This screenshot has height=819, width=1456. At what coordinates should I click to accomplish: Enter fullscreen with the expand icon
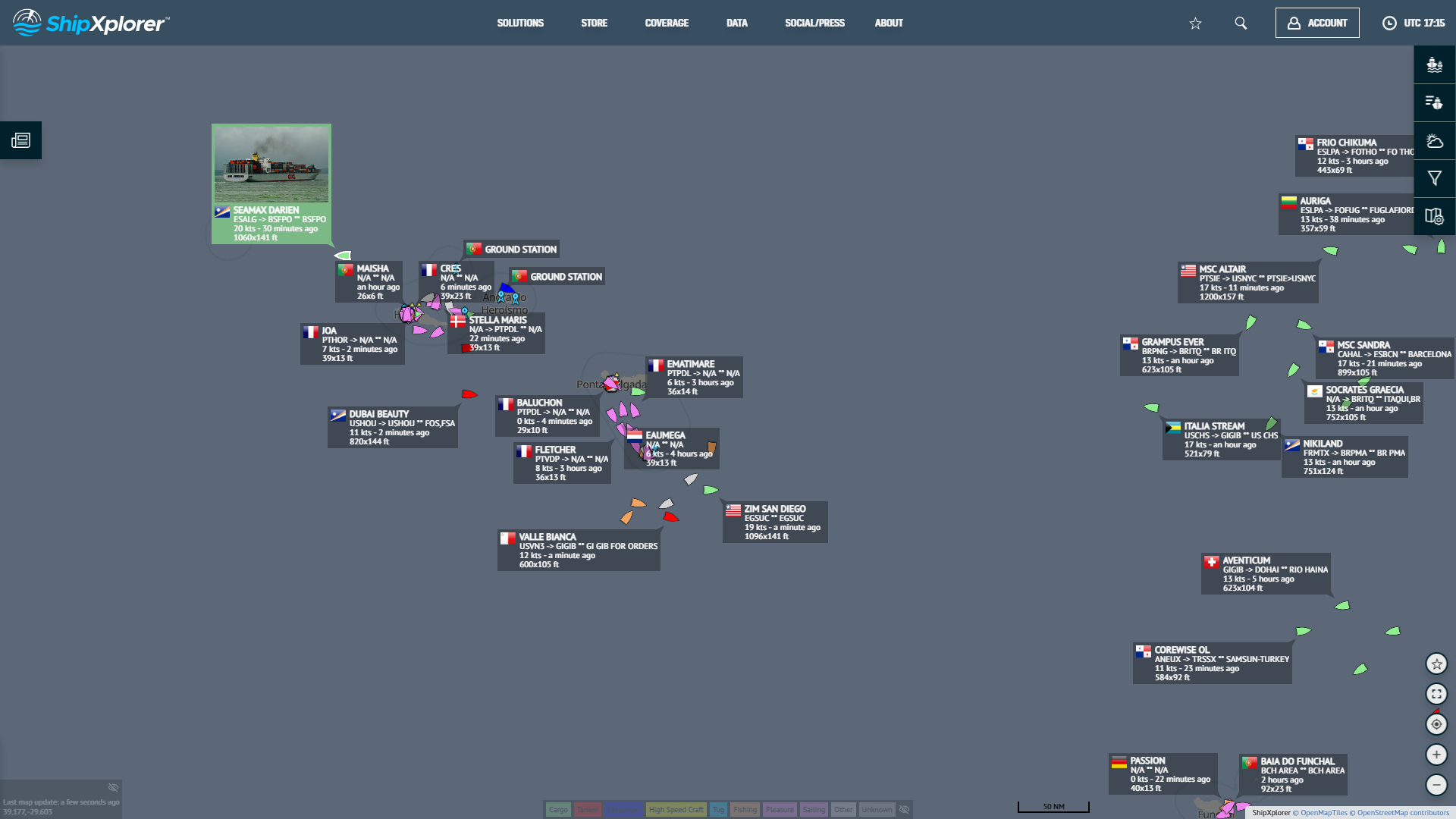[x=1436, y=695]
